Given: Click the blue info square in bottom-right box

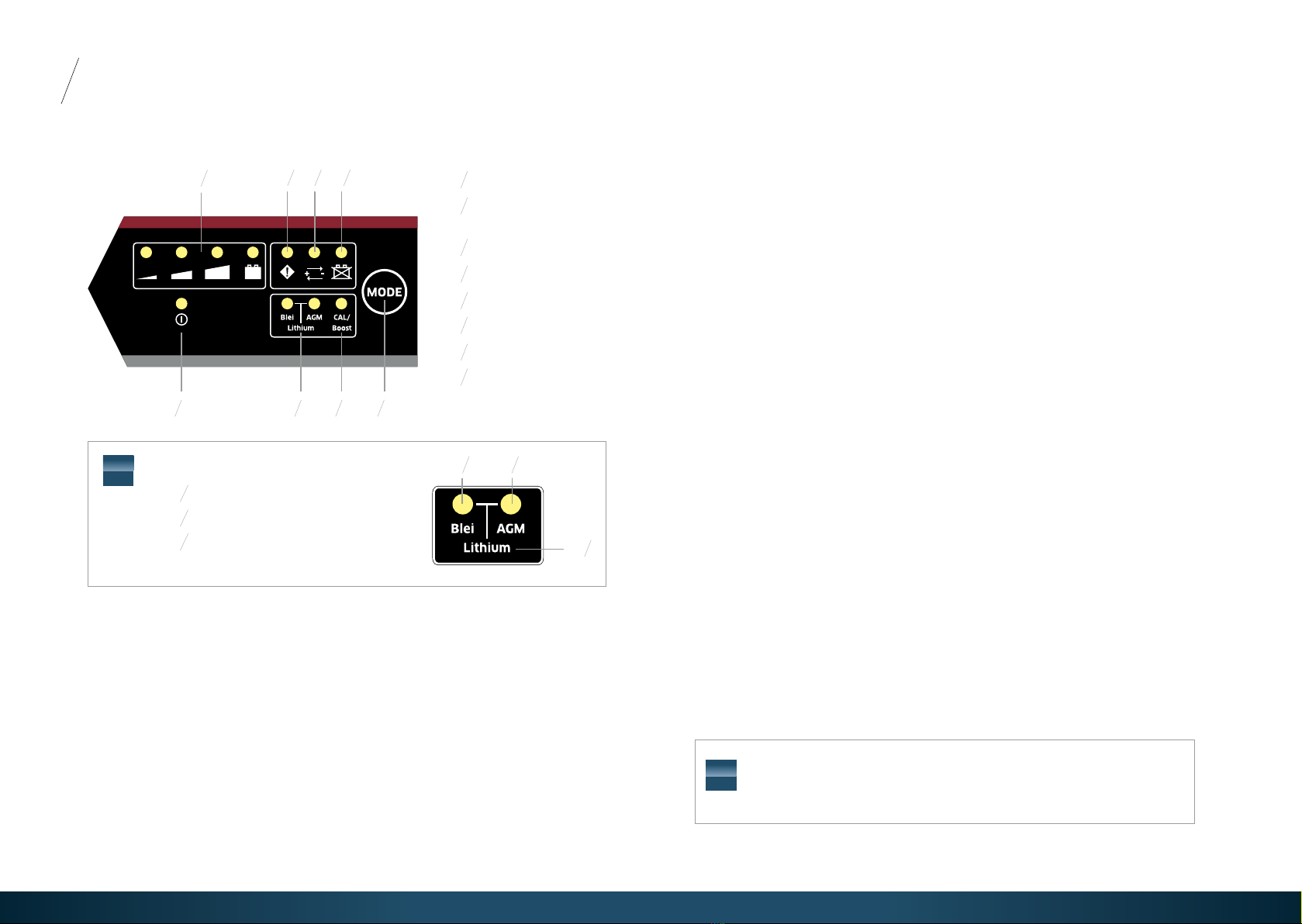Looking at the screenshot, I should pos(721,775).
